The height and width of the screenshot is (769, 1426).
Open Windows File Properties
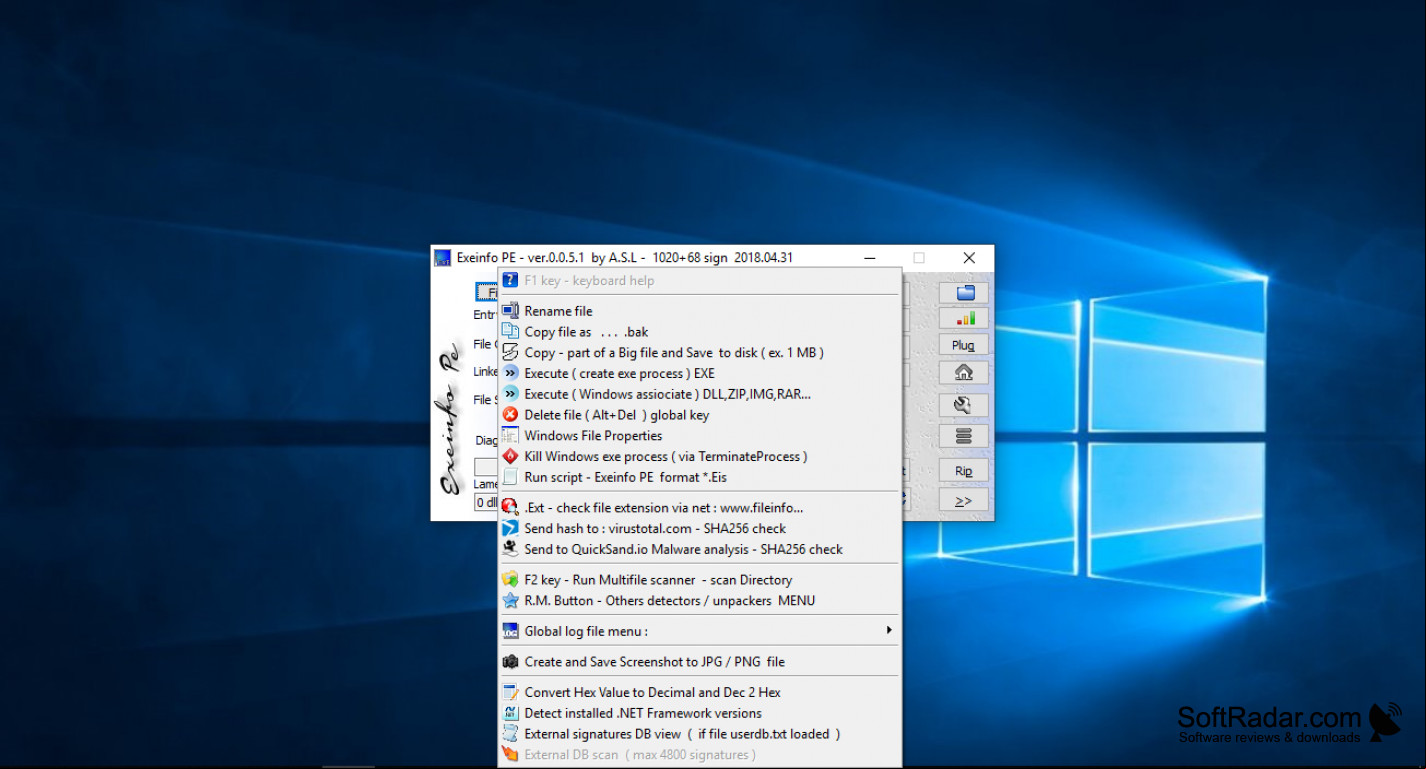699,436
